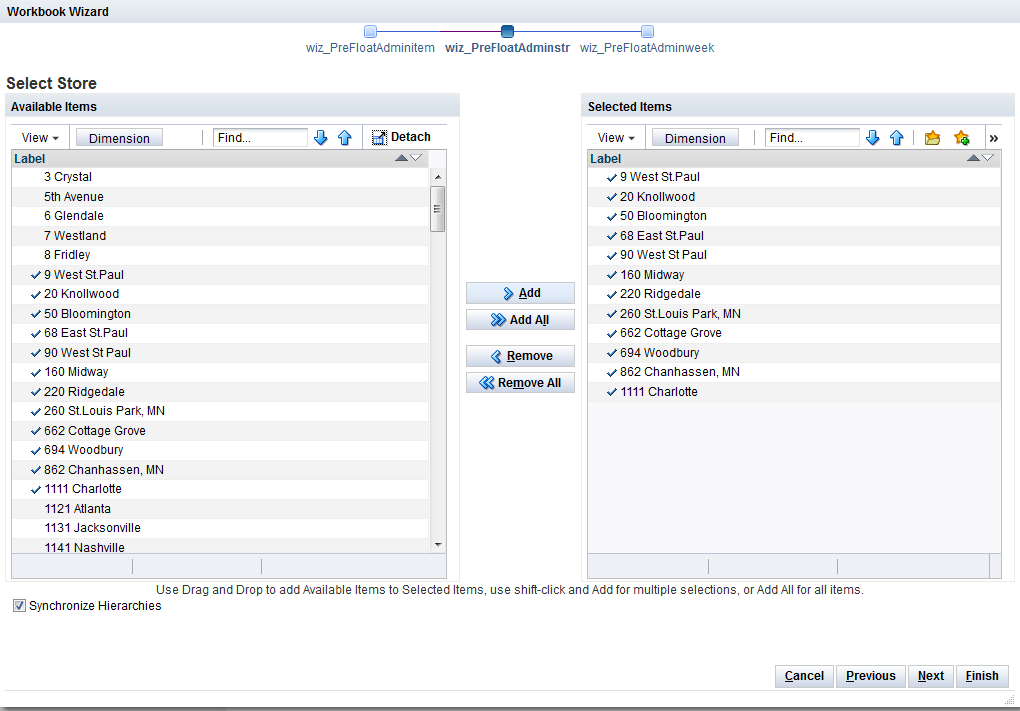
Task: Select 50 Bloomington in Available Items
Action: (220, 314)
